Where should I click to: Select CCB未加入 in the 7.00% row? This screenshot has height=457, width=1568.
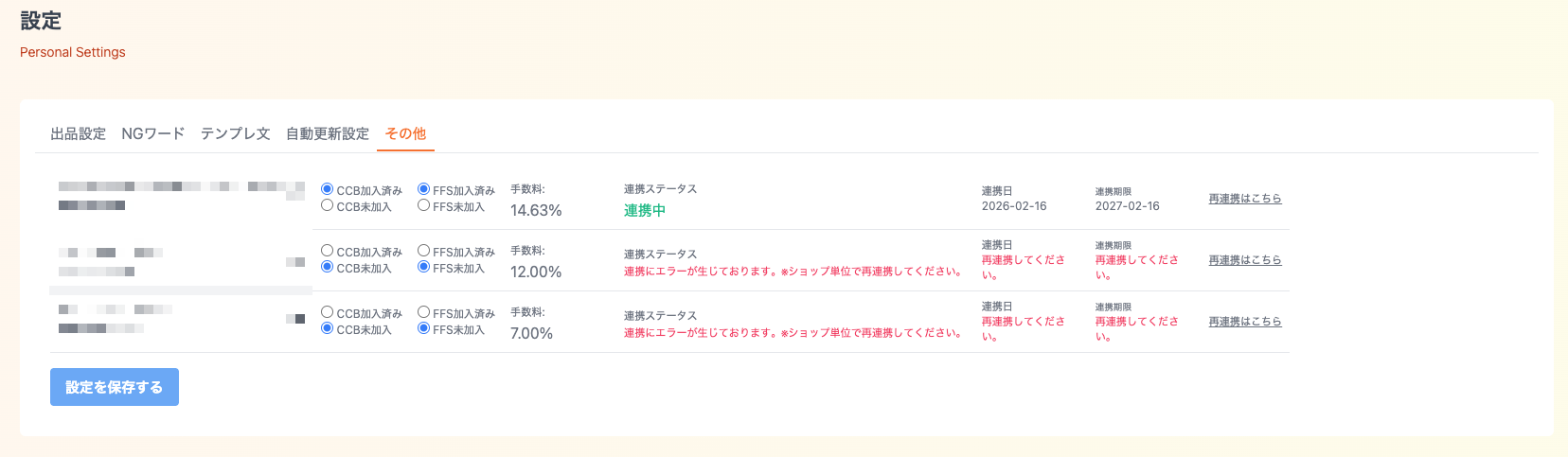click(327, 328)
